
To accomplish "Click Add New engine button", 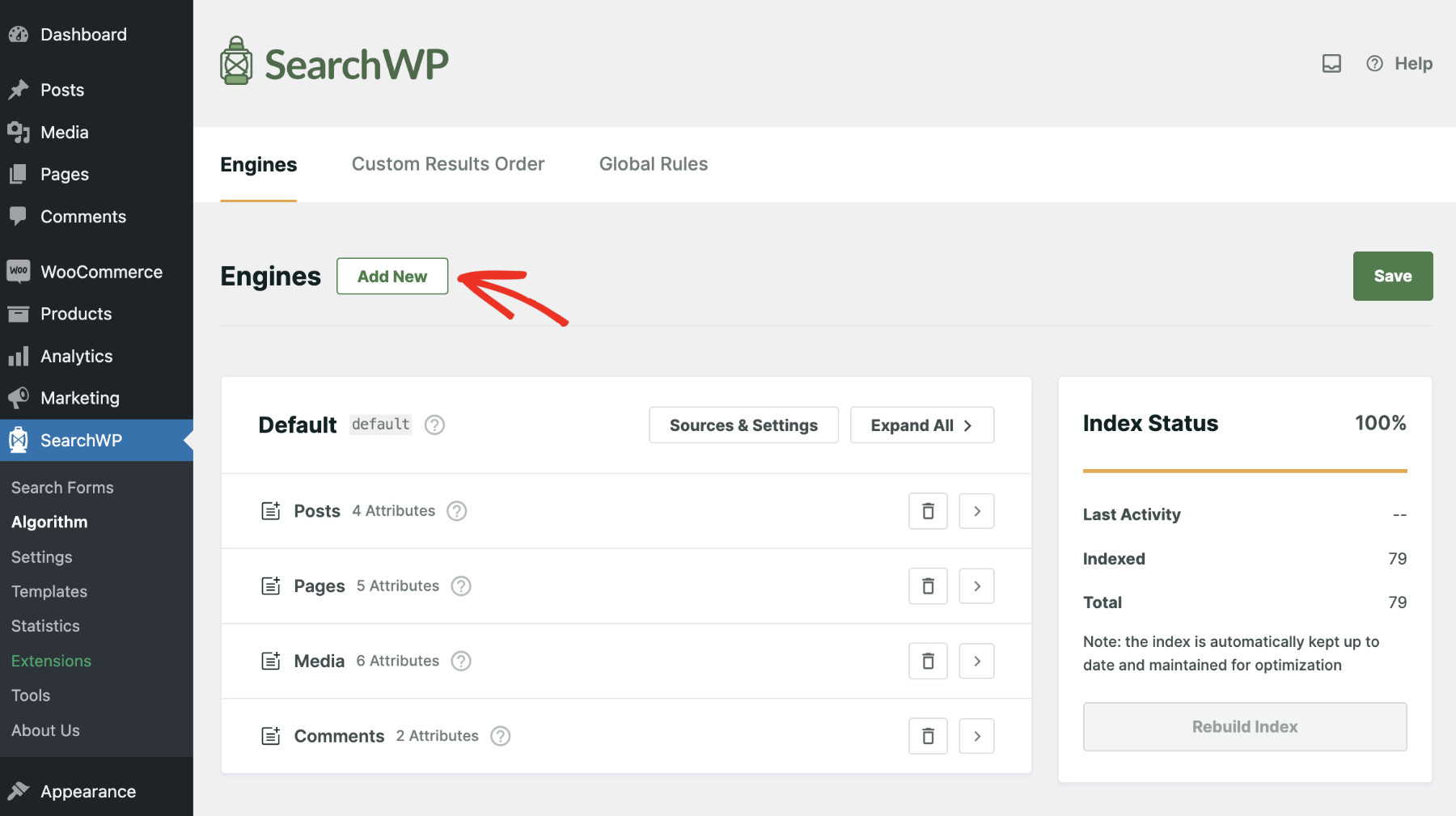I will pos(392,277).
